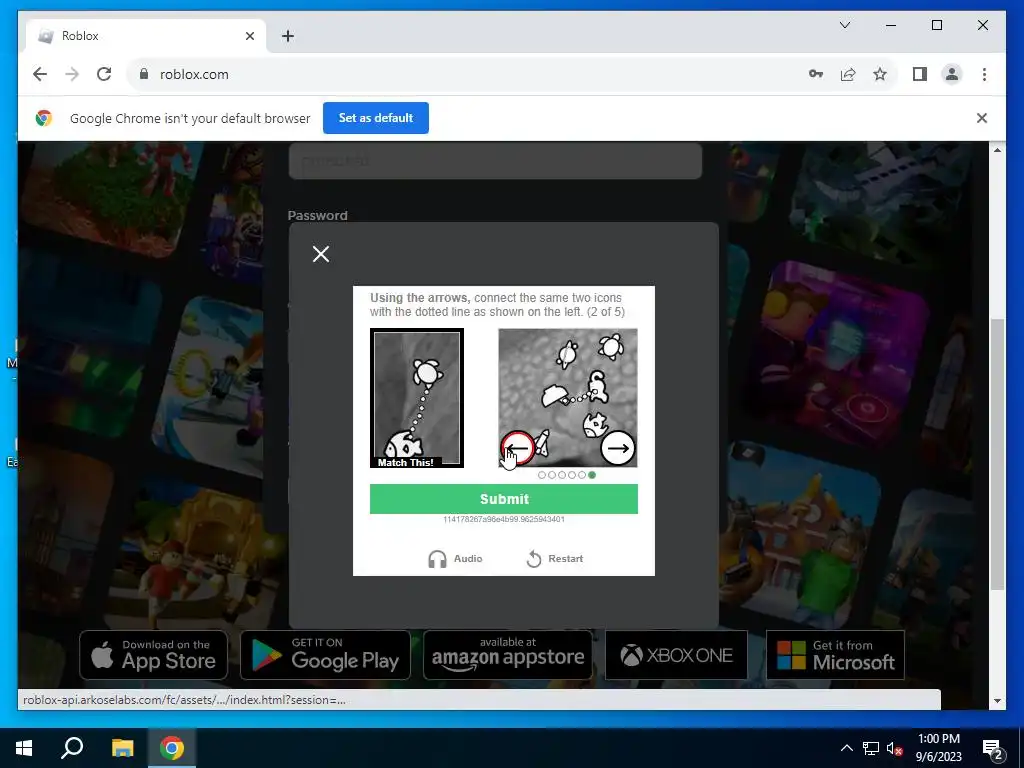Click the Match This reference image
1024x768 pixels.
point(417,398)
